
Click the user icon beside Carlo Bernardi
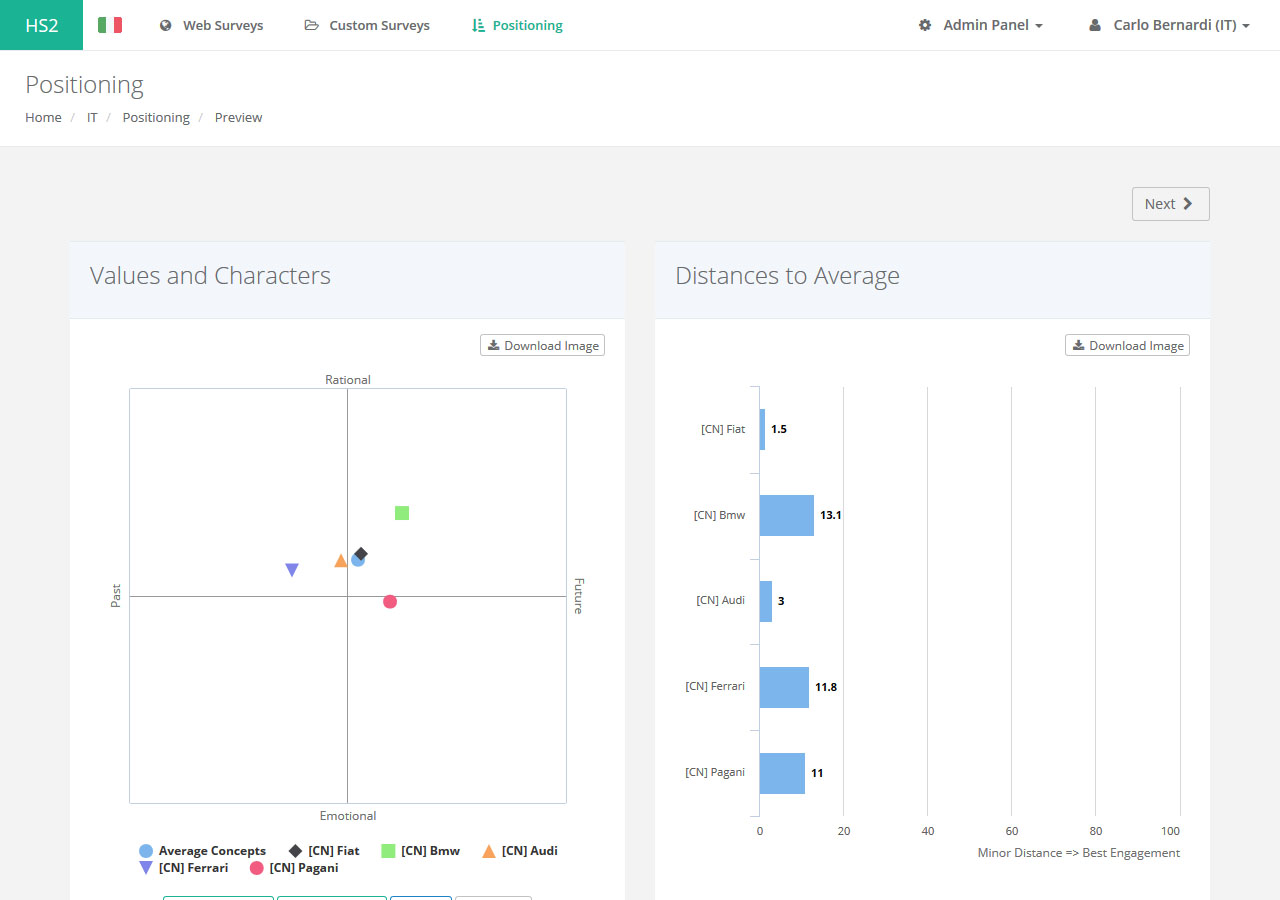click(1095, 25)
